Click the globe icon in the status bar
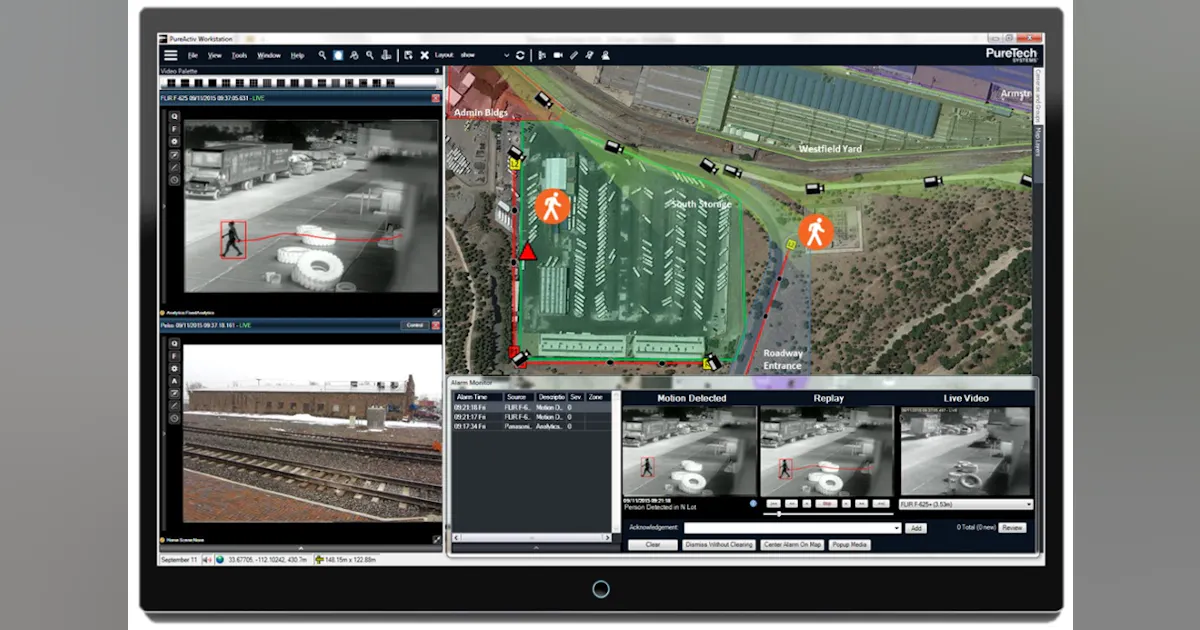The width and height of the screenshot is (1200, 630). [x=219, y=560]
